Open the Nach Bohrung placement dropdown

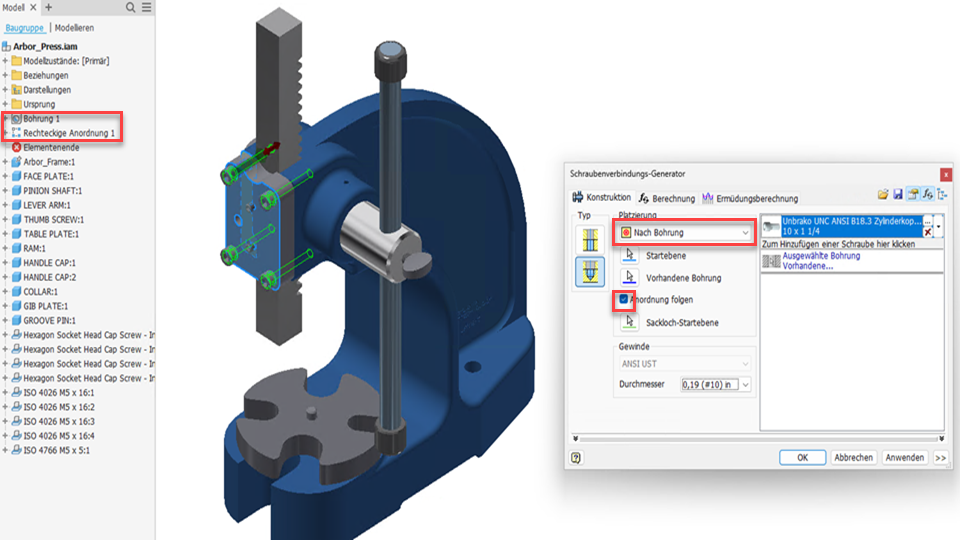[x=684, y=233]
